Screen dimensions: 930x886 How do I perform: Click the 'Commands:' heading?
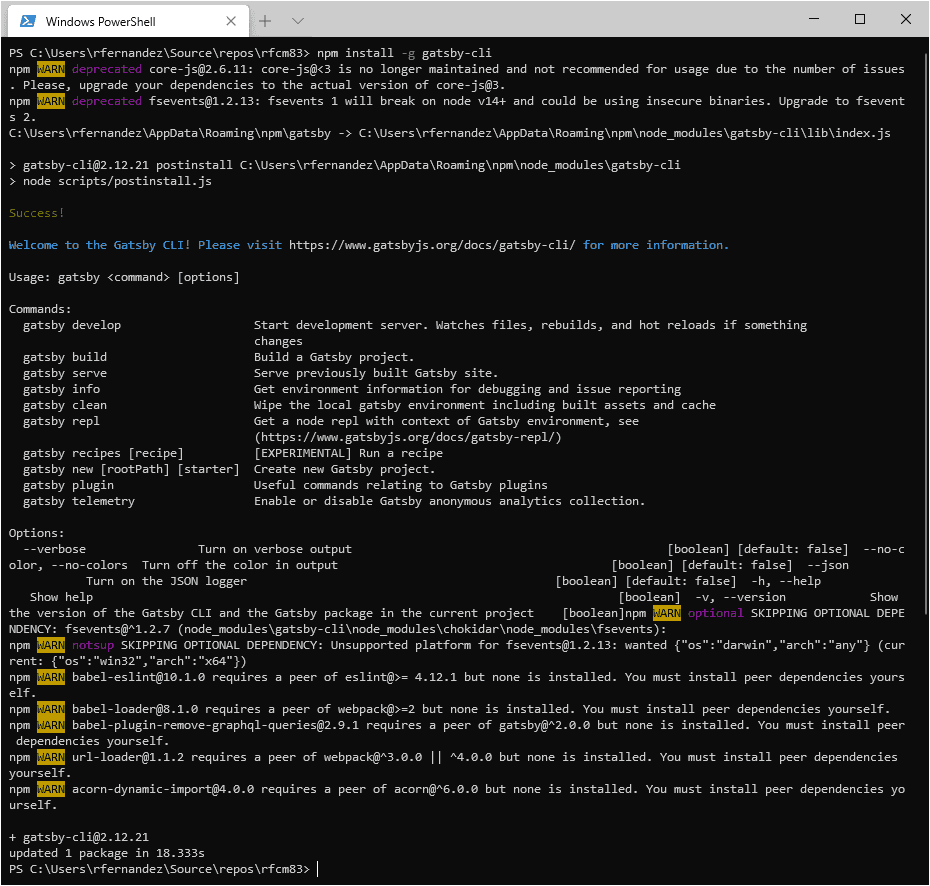pyautogui.click(x=40, y=309)
